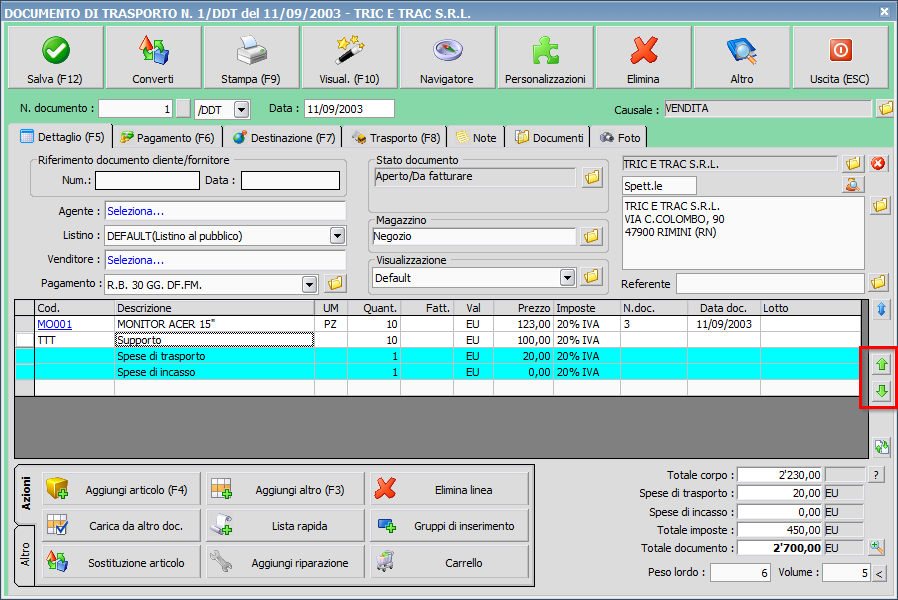The image size is (898, 600).
Task: Toggle checkbox on MONITOR ACER row
Action: coord(25,325)
